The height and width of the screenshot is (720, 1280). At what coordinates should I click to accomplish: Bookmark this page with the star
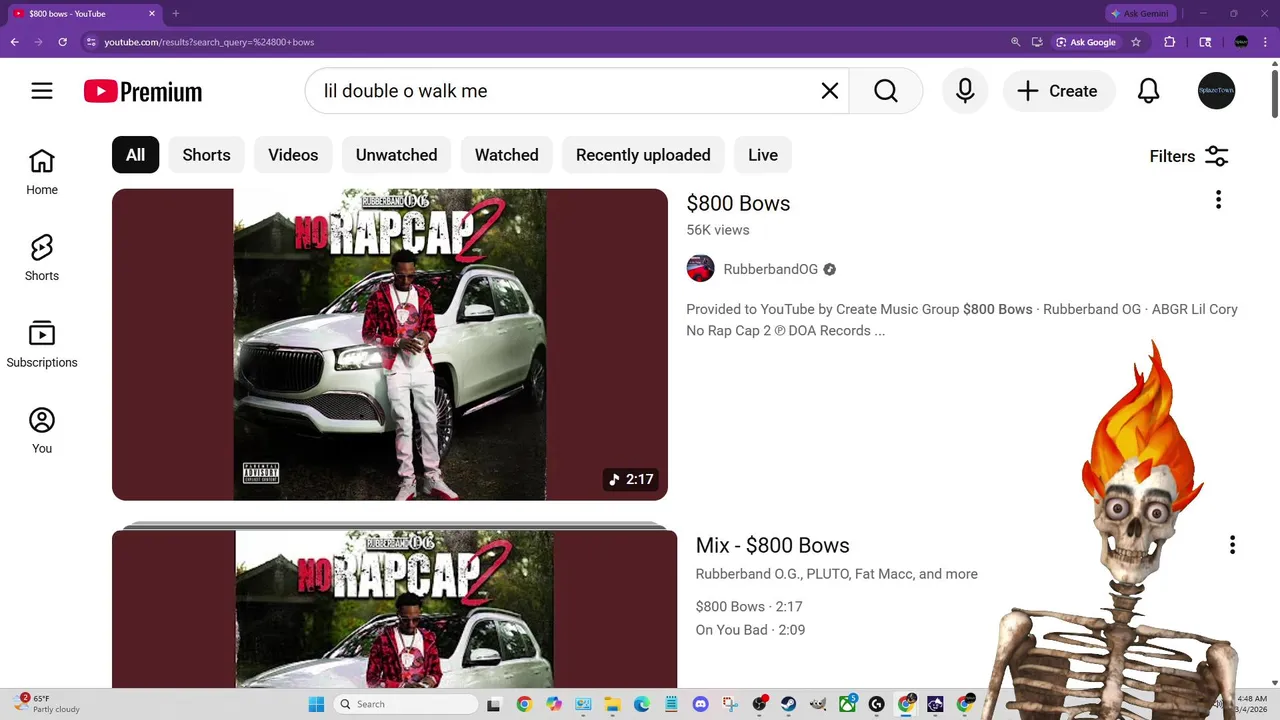pos(1136,42)
